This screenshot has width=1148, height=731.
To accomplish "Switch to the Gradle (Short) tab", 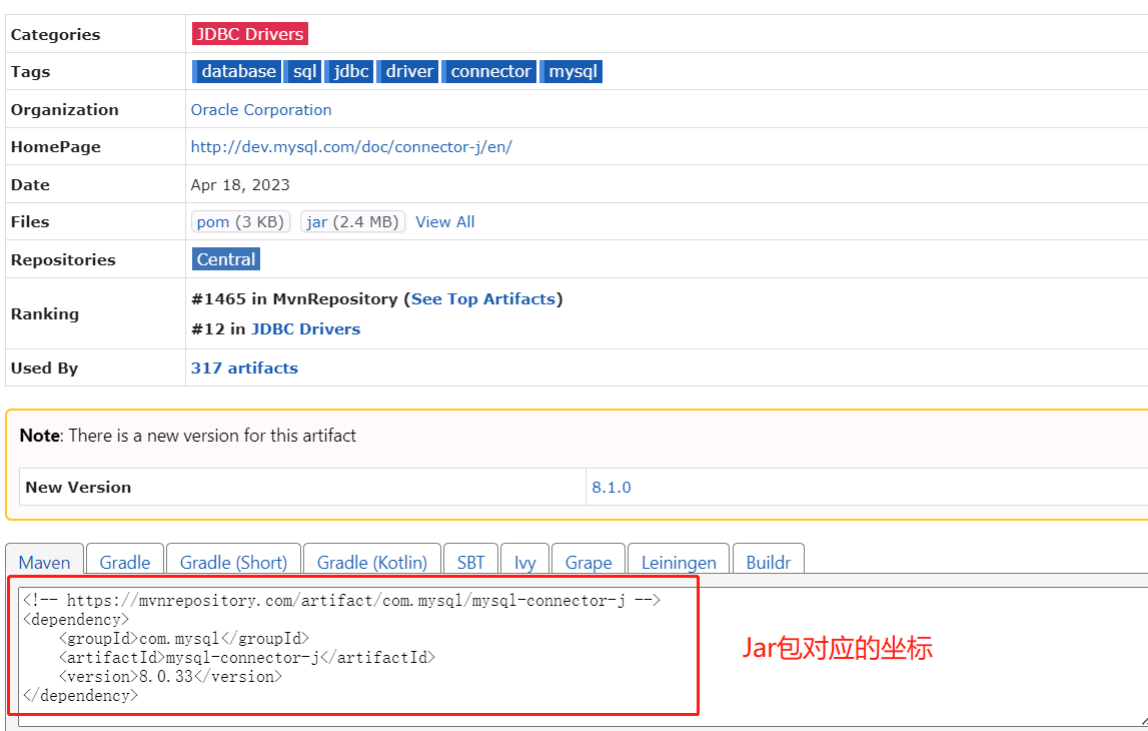I will pyautogui.click(x=234, y=562).
